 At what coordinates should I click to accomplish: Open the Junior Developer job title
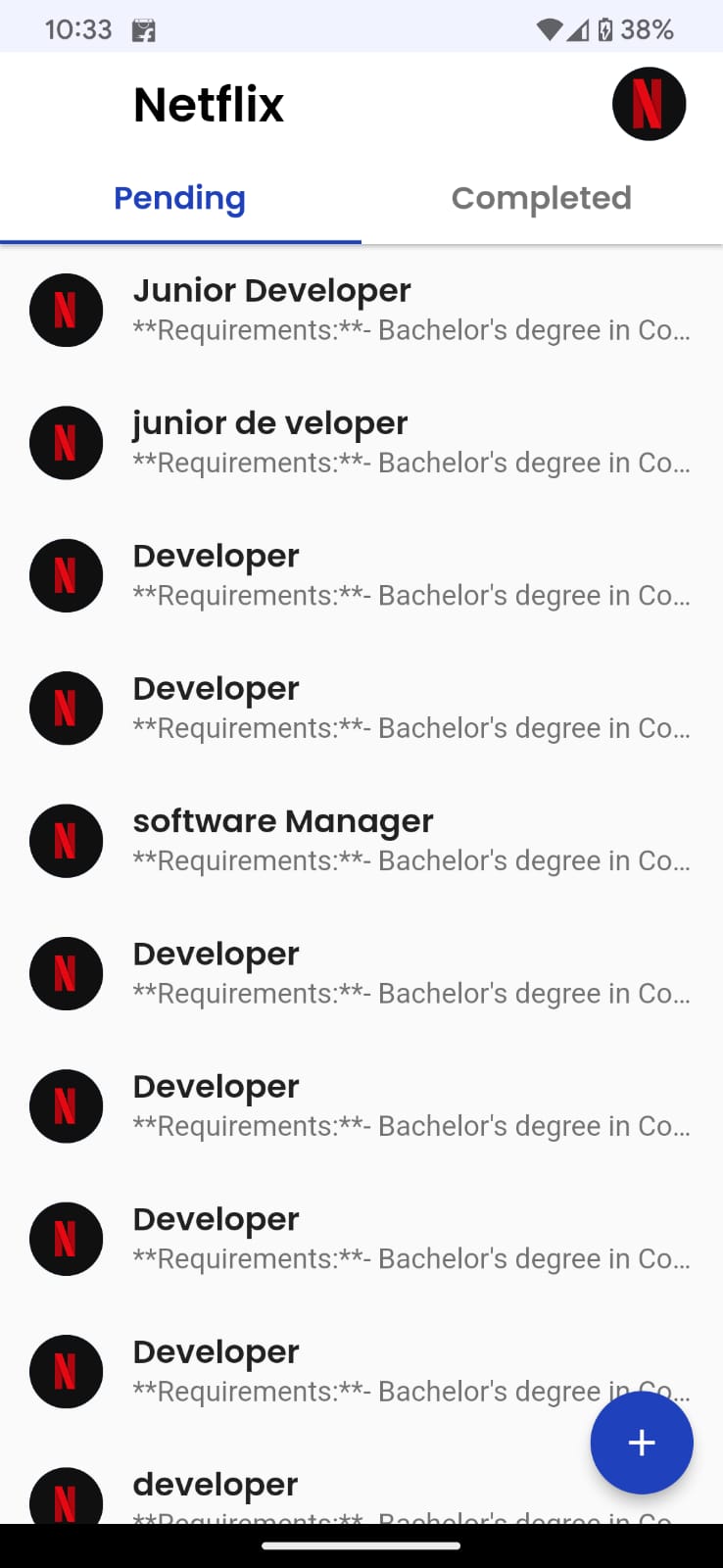tap(271, 291)
